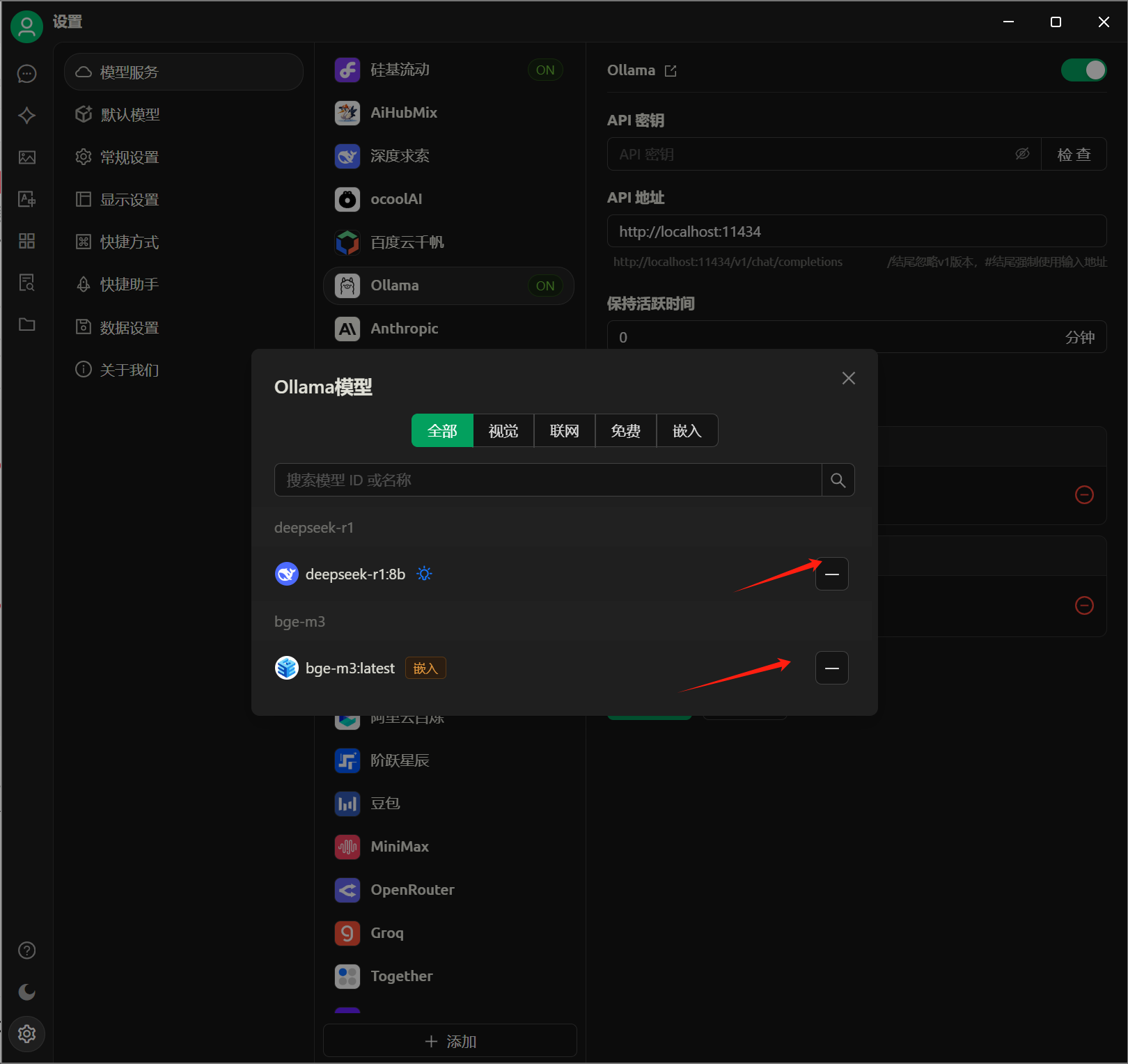1128x1064 pixels.
Task: Select the 全部 filter tab
Action: tap(442, 431)
